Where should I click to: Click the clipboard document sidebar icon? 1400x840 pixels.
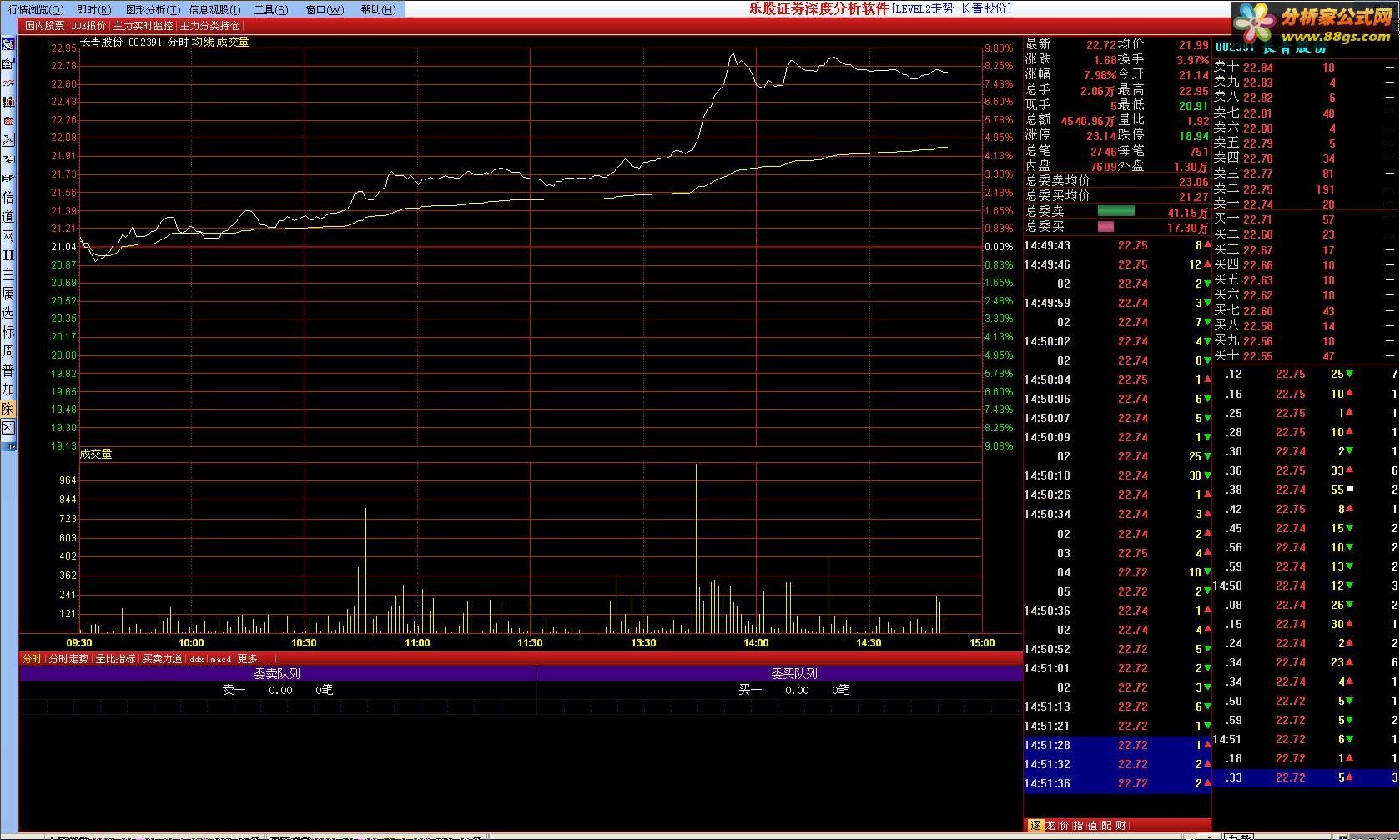coord(8,63)
